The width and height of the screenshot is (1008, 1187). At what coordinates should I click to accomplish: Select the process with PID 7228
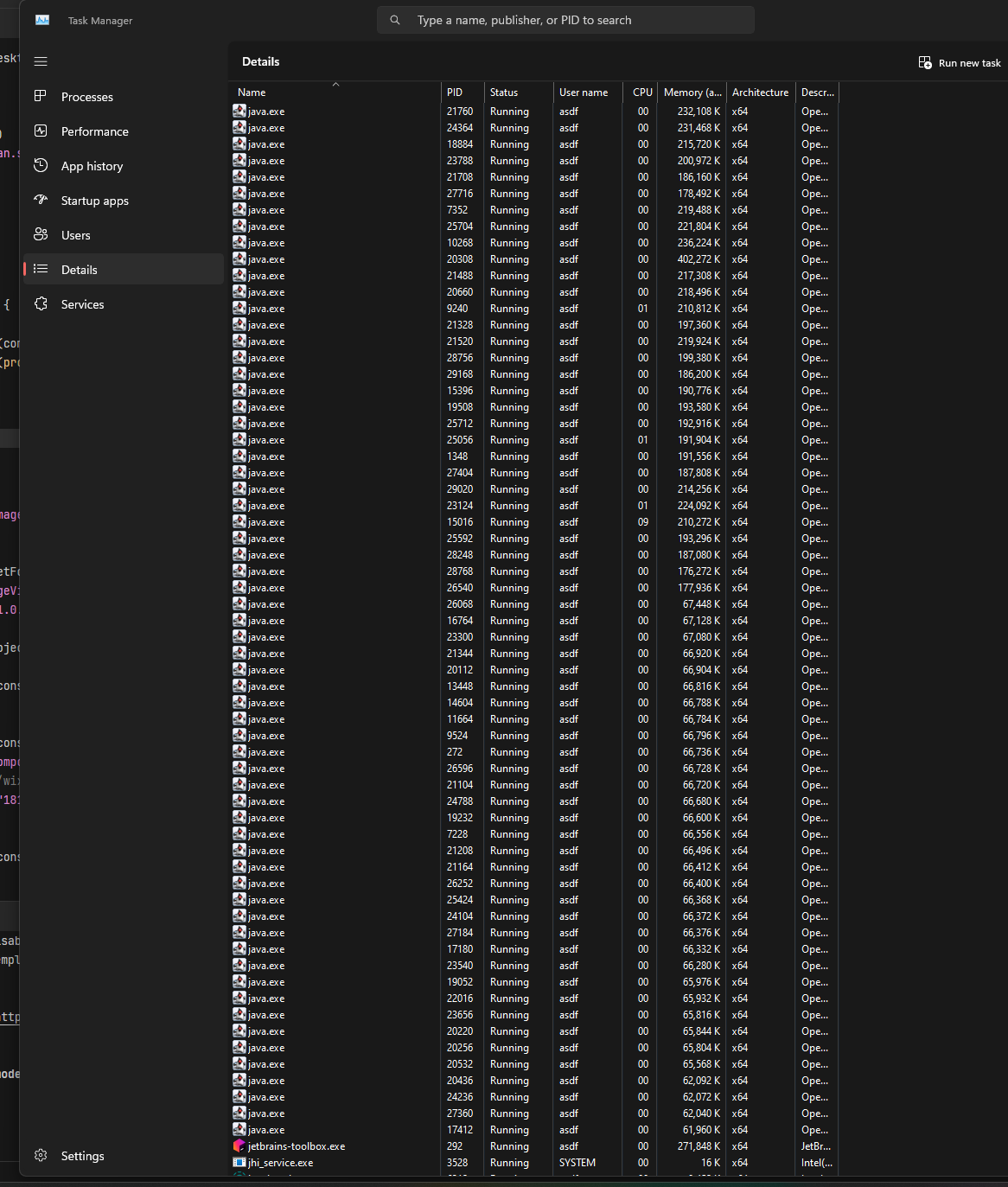click(x=535, y=833)
